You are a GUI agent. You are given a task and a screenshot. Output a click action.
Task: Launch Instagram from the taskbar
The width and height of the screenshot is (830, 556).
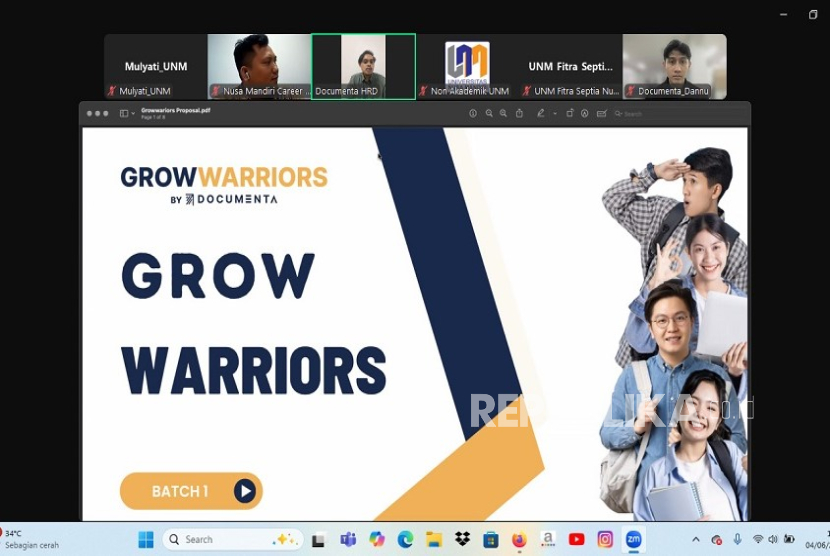605,539
